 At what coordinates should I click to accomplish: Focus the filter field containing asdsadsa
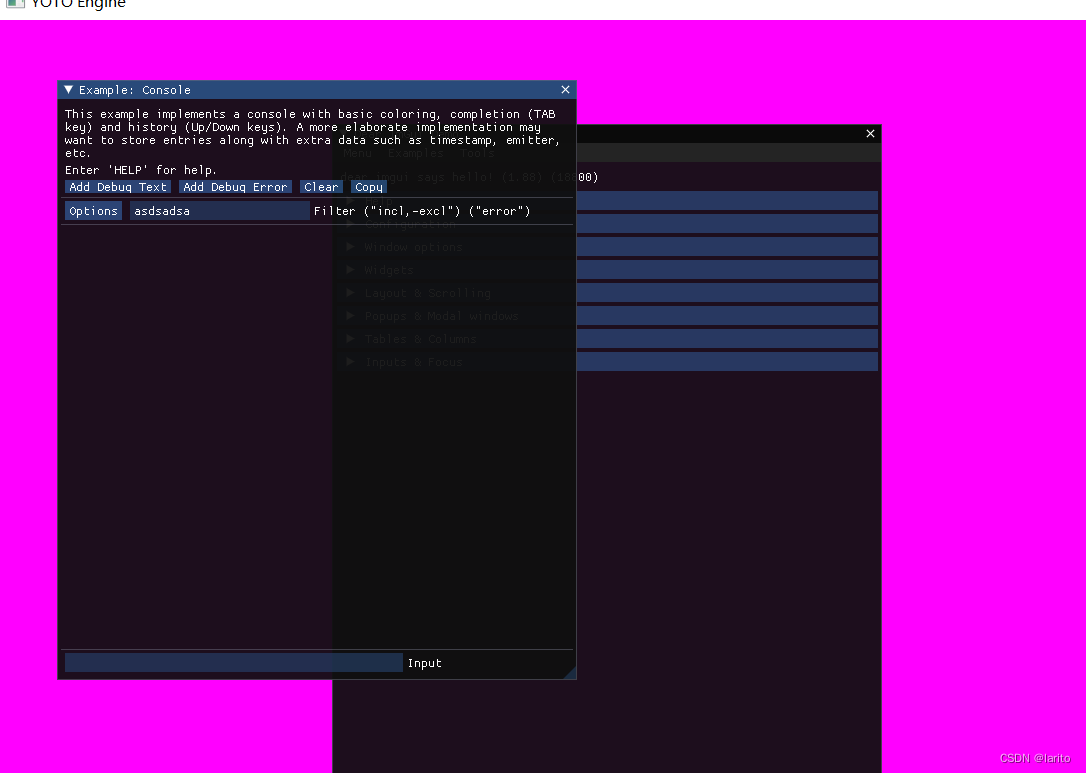(x=220, y=211)
